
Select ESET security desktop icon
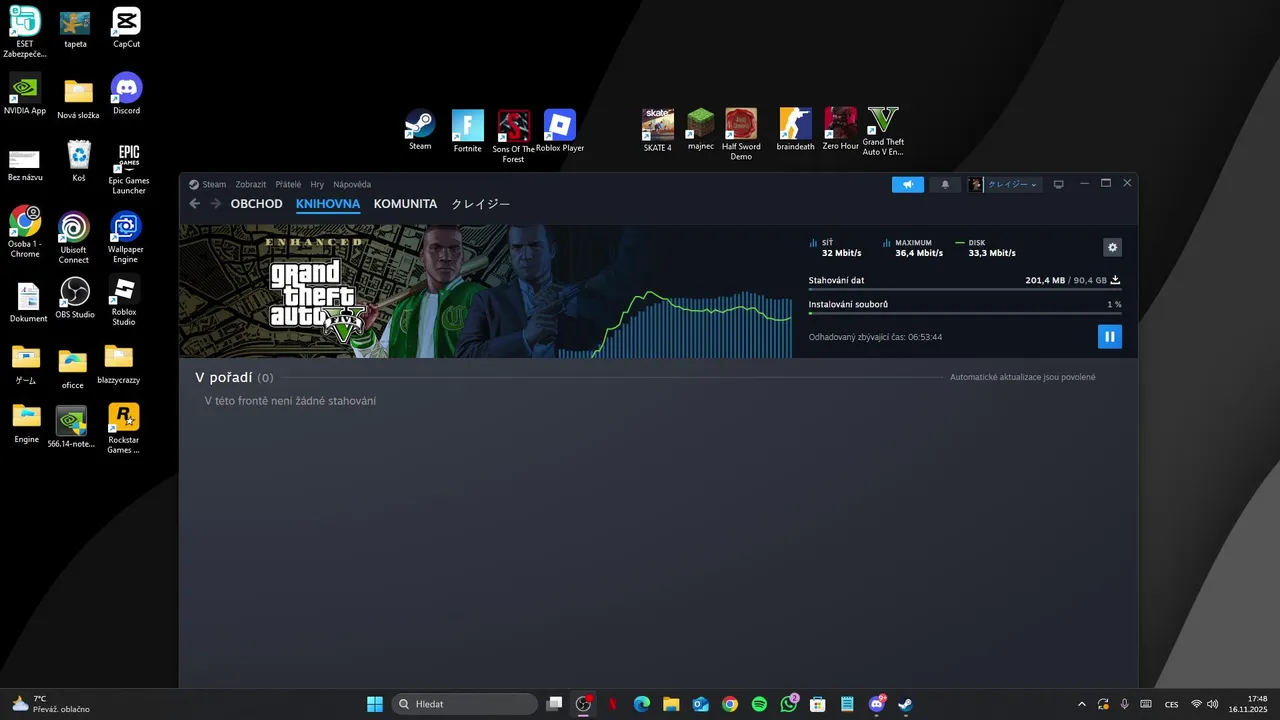[25, 32]
